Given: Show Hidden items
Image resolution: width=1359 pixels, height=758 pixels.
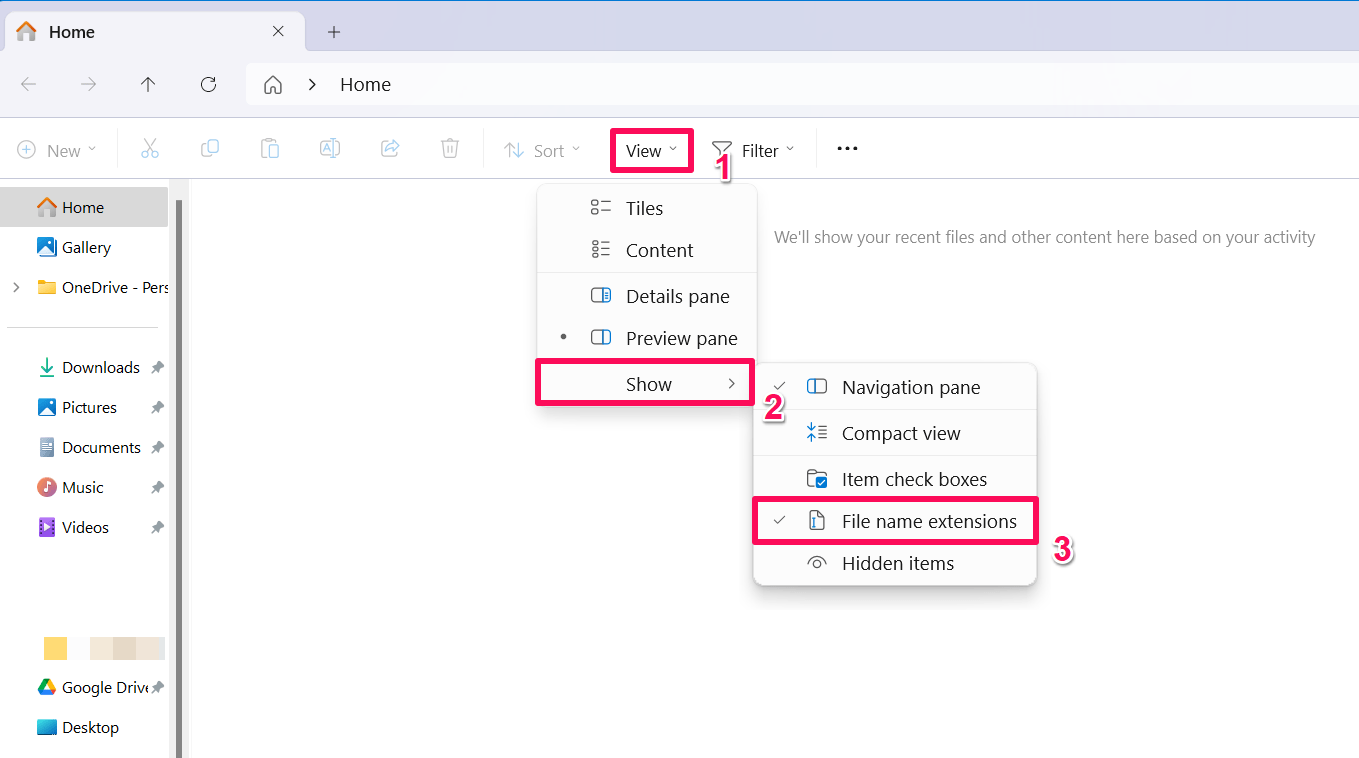Looking at the screenshot, I should coord(895,563).
